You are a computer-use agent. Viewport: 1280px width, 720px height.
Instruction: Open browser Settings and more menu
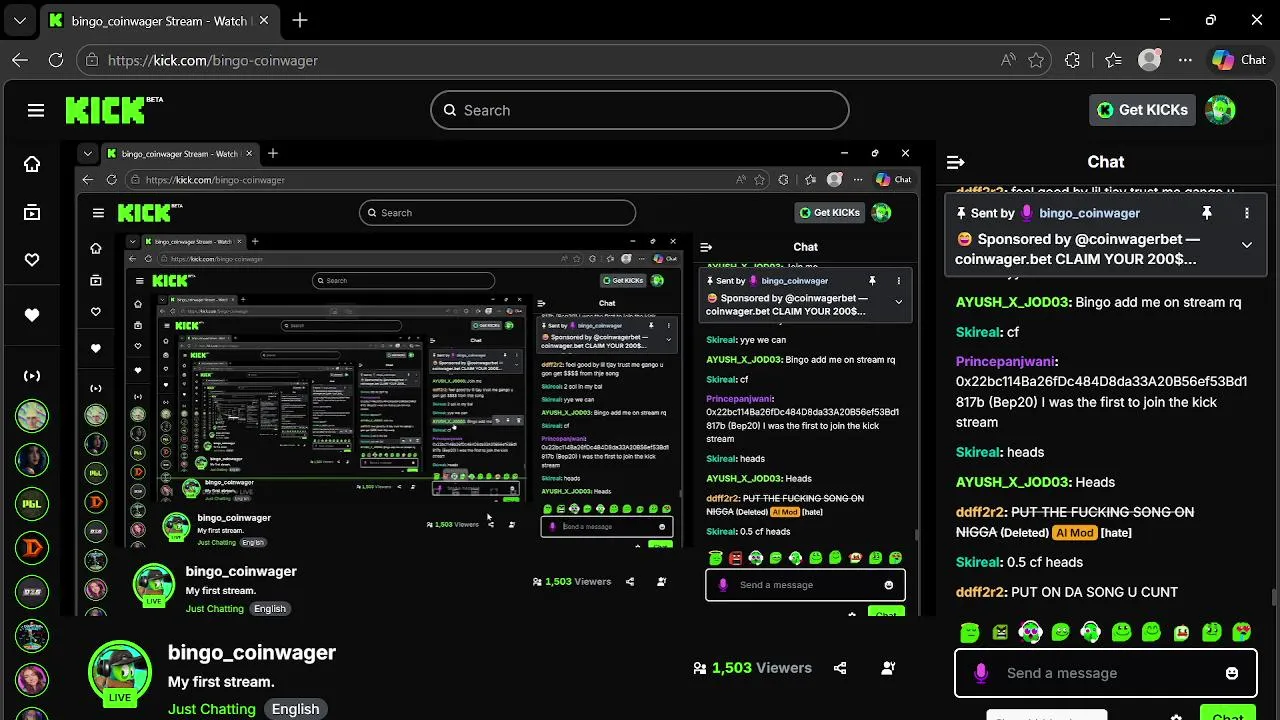pyautogui.click(x=1186, y=60)
